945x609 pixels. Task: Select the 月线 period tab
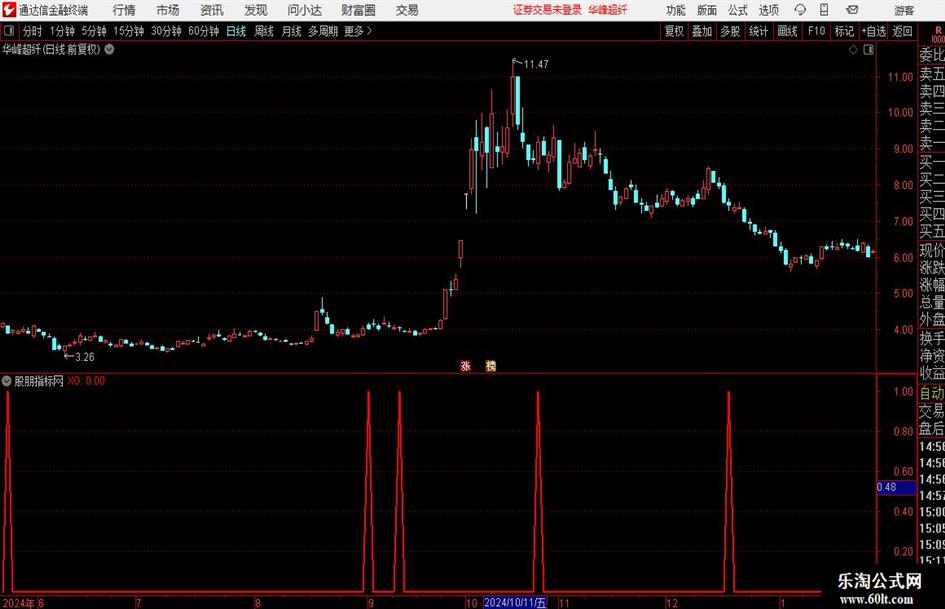pos(292,31)
